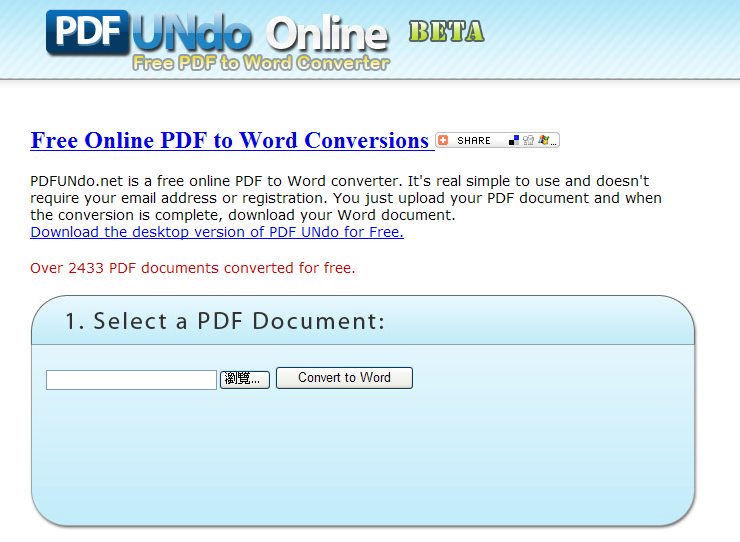Screen dimensions: 740x542
Task: Download the desktop version of PDF UNdo
Action: tap(217, 232)
